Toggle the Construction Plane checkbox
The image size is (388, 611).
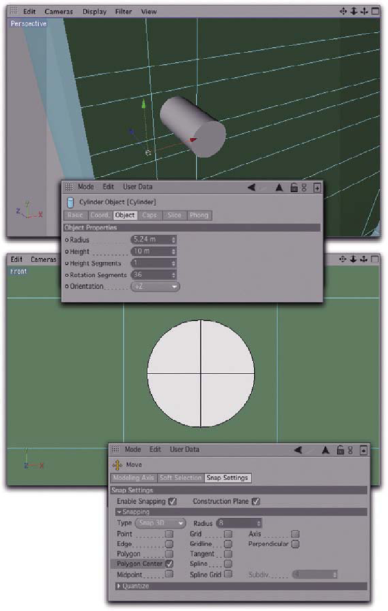256,502
